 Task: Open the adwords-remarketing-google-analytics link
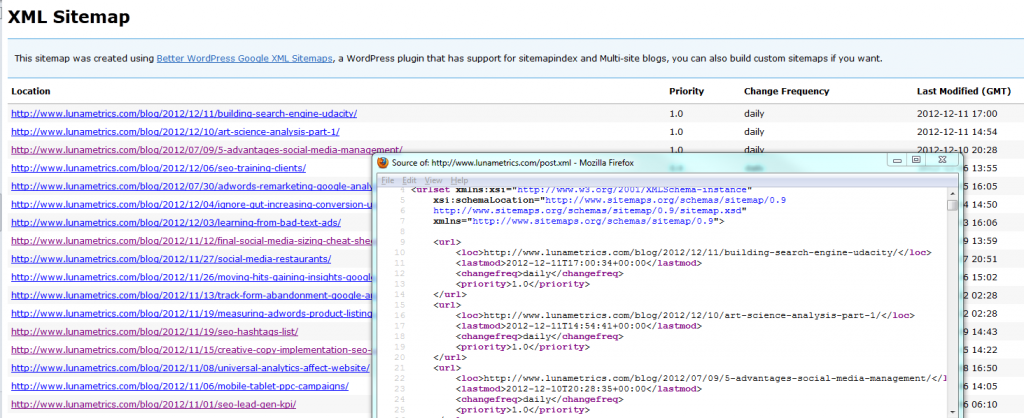[x=192, y=186]
